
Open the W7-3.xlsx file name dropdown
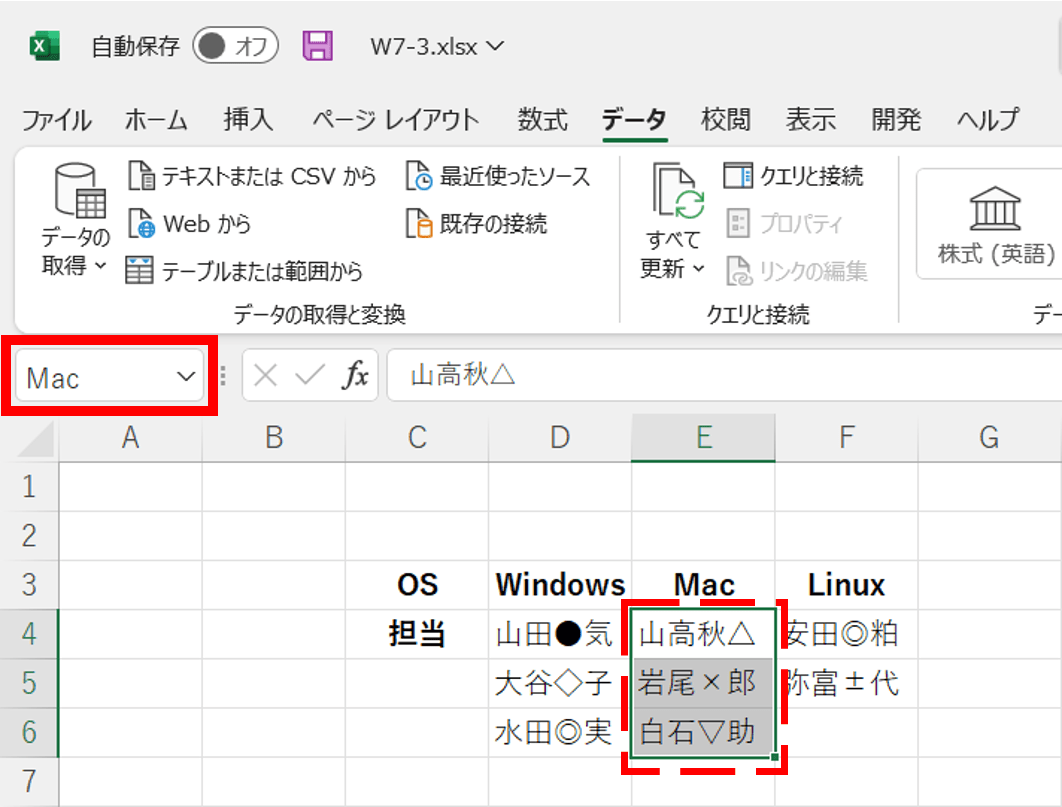437,46
